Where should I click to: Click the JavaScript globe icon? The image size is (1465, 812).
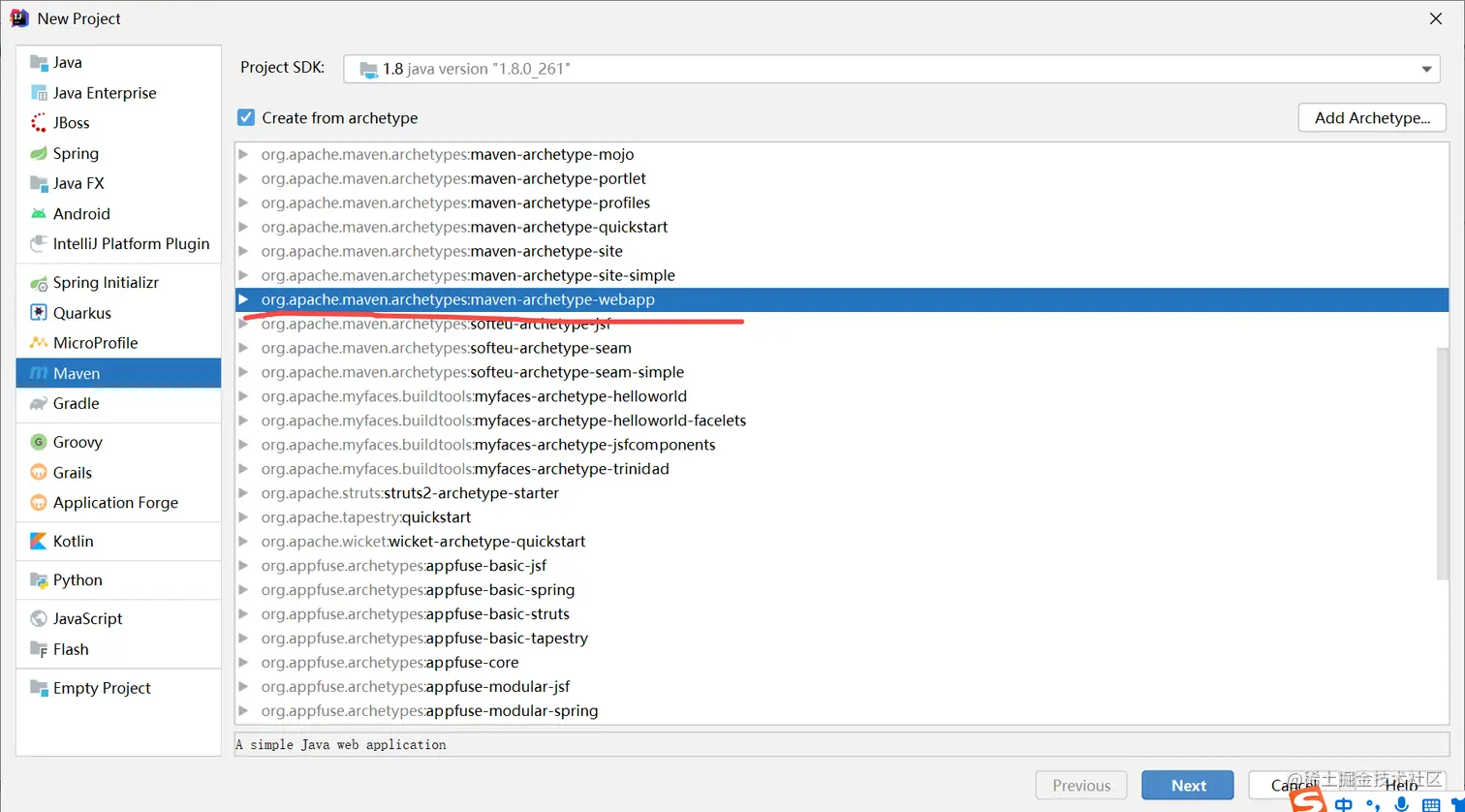pos(39,618)
